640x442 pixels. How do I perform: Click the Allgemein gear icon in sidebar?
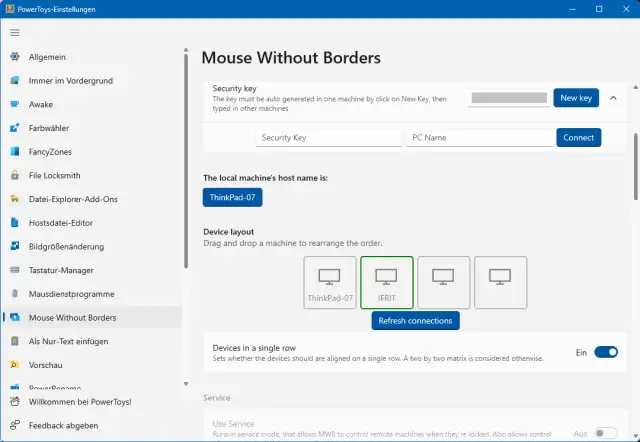tap(15, 56)
